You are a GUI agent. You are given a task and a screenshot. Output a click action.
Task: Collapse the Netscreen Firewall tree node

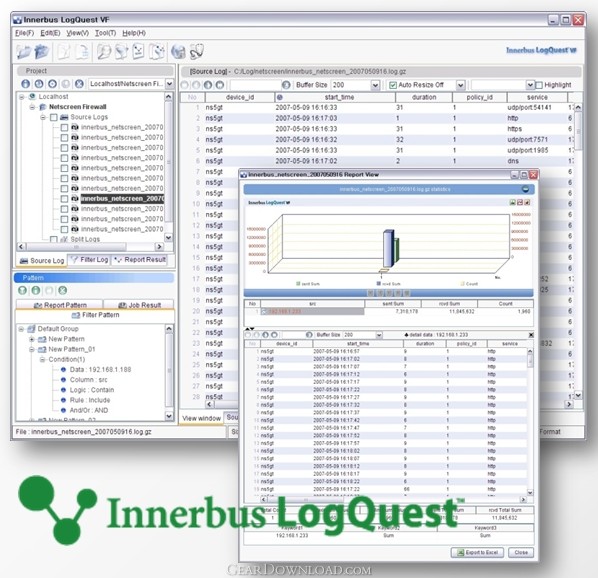32,107
